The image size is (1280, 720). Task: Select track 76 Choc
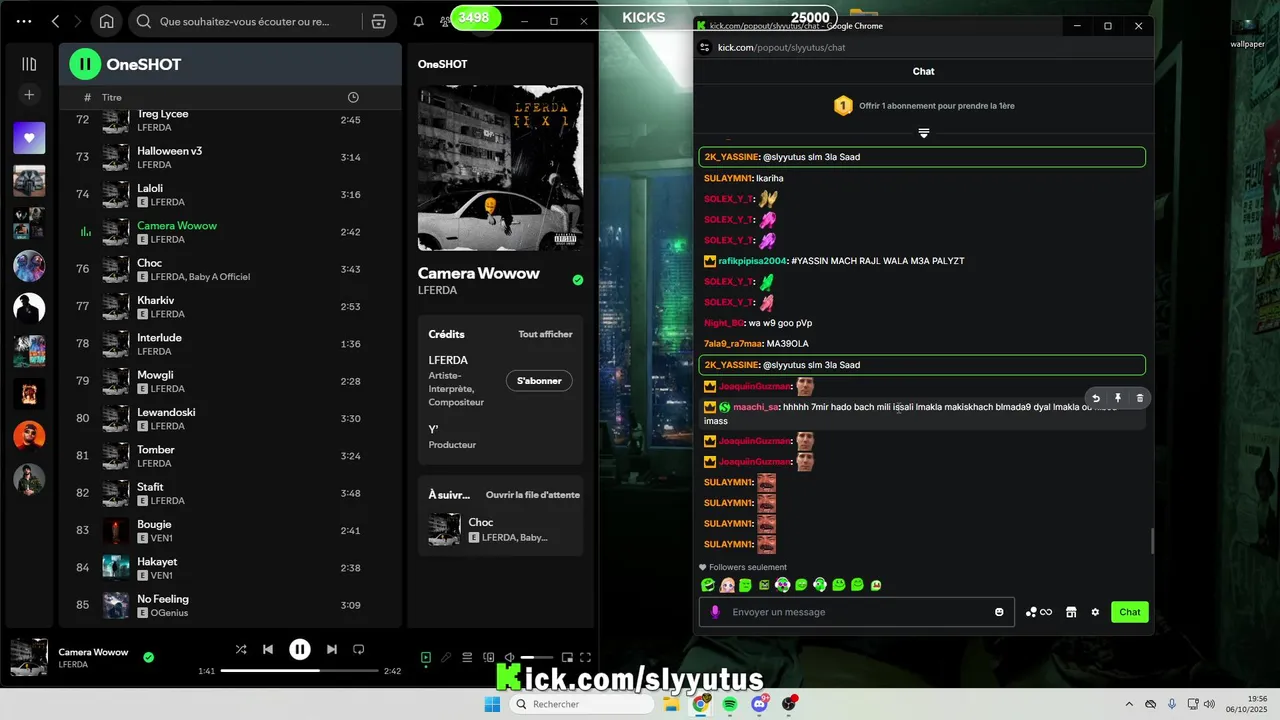coord(230,269)
